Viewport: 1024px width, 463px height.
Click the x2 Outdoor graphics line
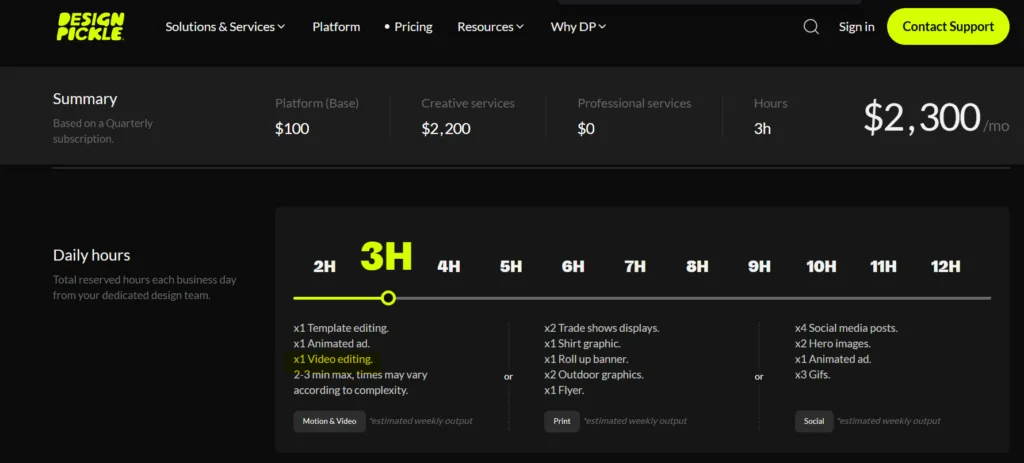pyautogui.click(x=594, y=375)
